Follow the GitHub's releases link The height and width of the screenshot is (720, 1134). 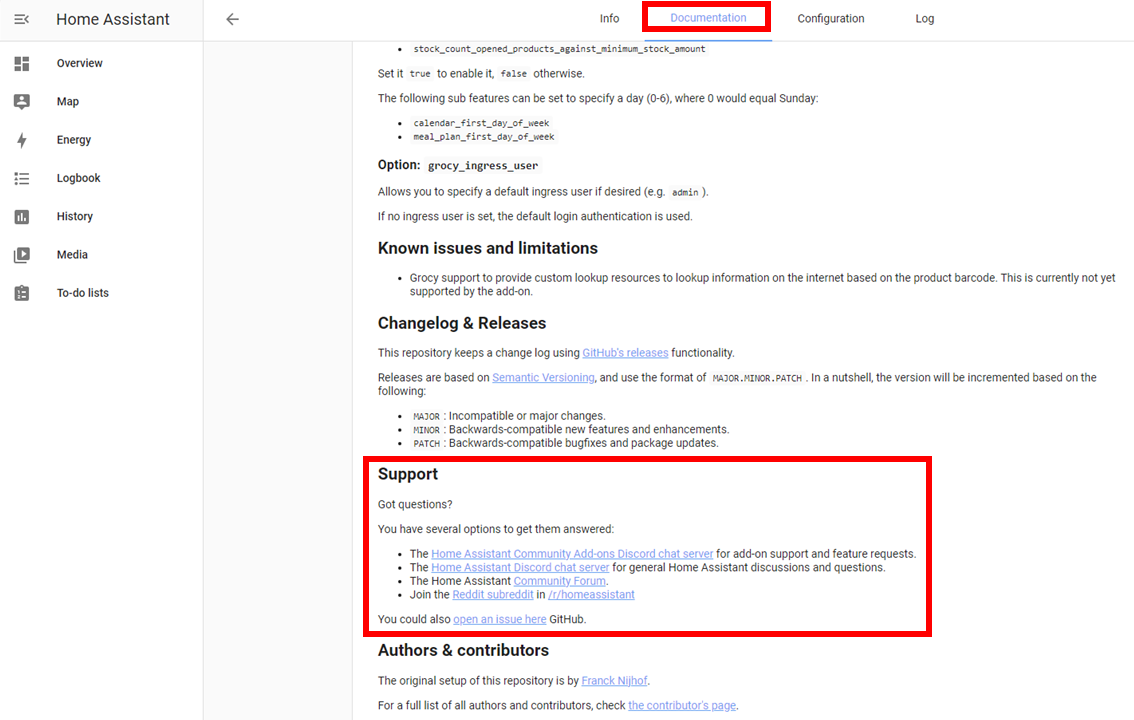tap(625, 353)
